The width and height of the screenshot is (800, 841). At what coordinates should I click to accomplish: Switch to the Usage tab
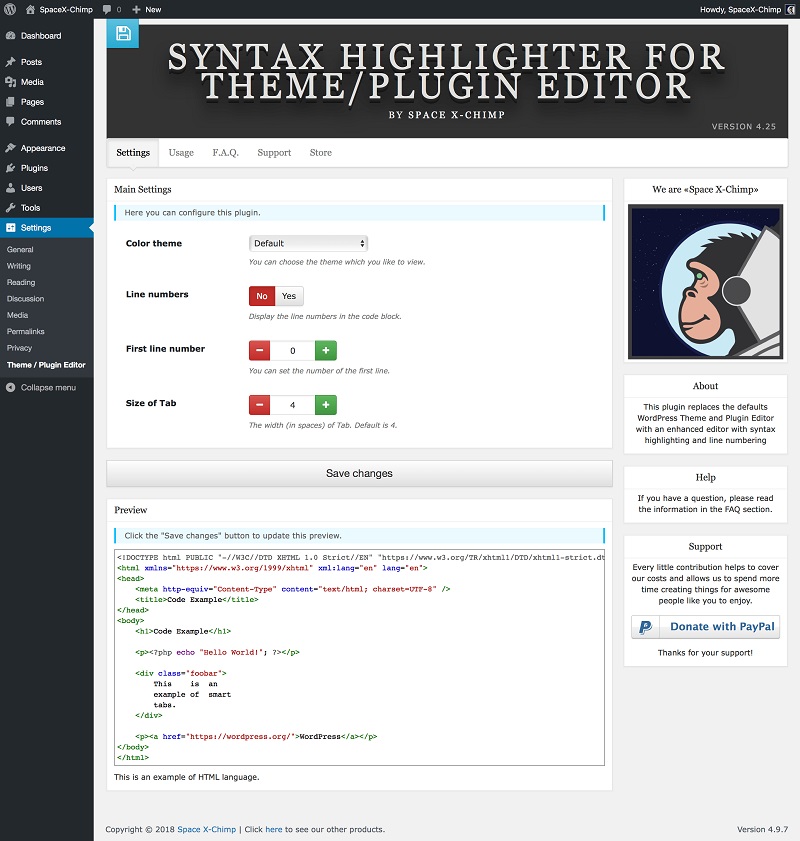coord(181,153)
